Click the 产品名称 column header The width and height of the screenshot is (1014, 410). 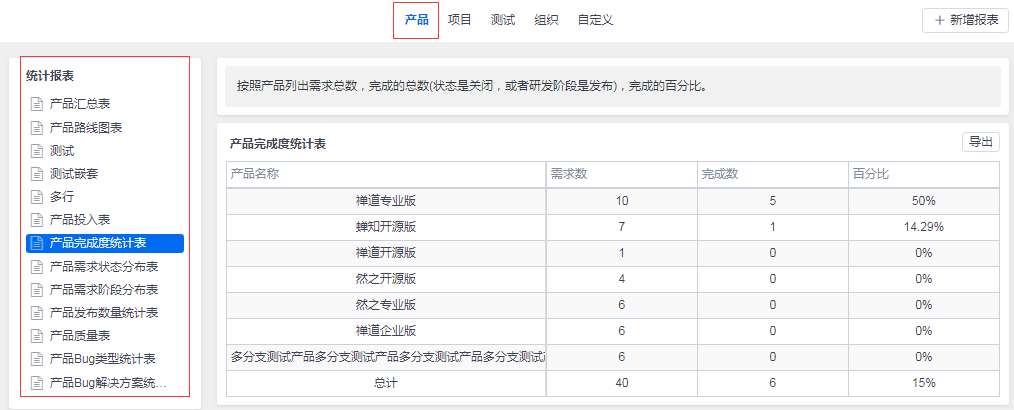tap(386, 174)
